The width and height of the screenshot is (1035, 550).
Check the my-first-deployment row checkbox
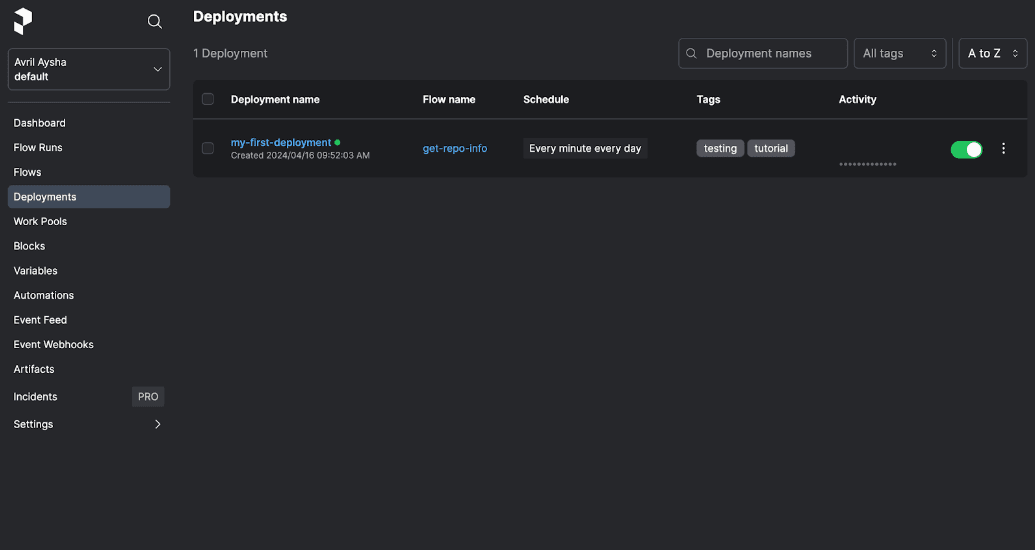click(x=208, y=148)
